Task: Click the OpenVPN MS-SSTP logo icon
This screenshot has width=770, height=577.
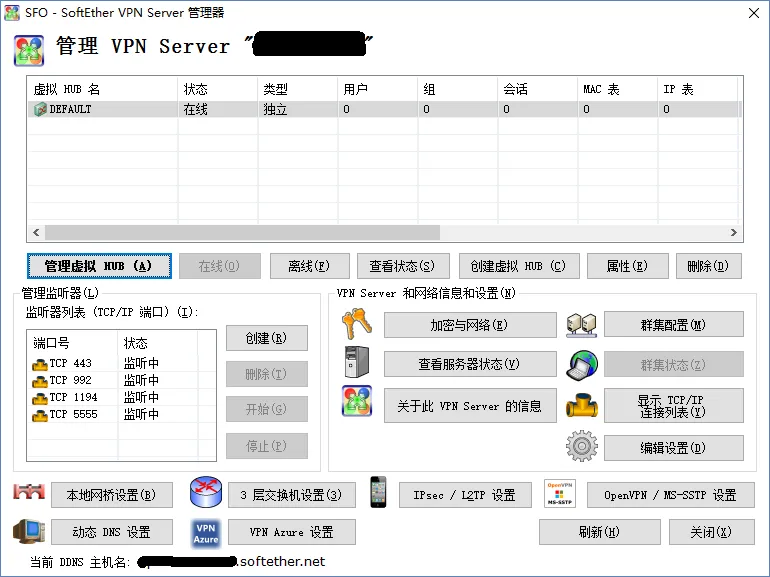Action: pyautogui.click(x=559, y=494)
